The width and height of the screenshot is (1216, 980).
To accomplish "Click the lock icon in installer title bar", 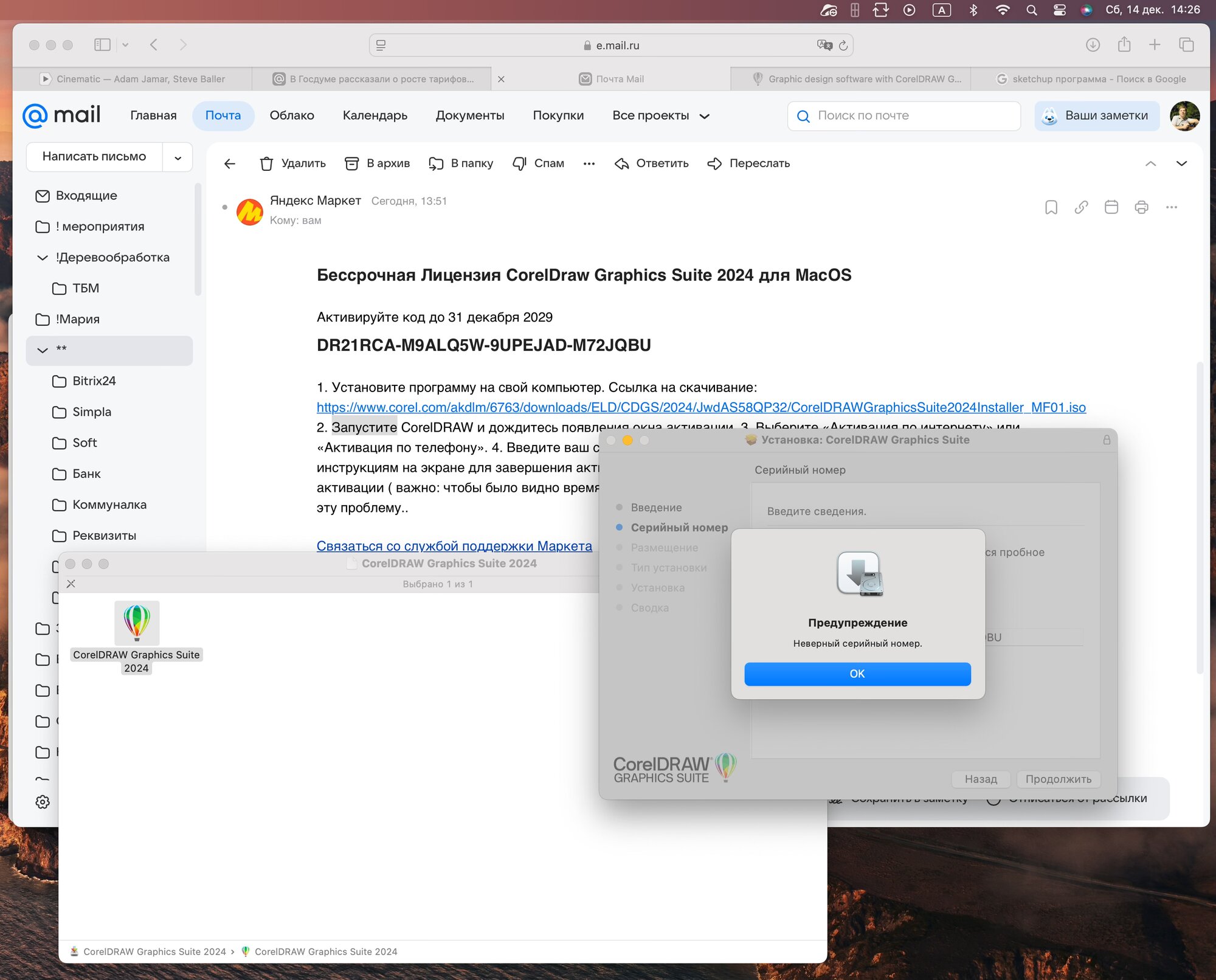I will [1107, 440].
